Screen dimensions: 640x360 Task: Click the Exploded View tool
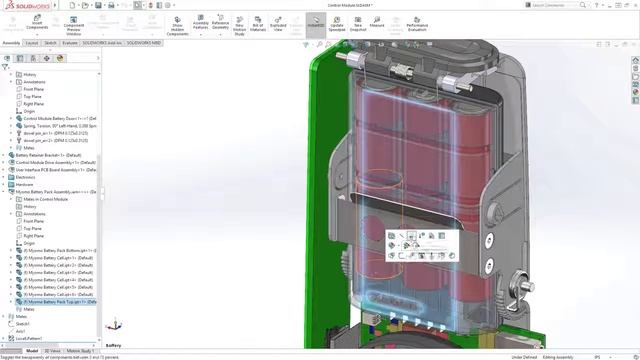pos(278,24)
